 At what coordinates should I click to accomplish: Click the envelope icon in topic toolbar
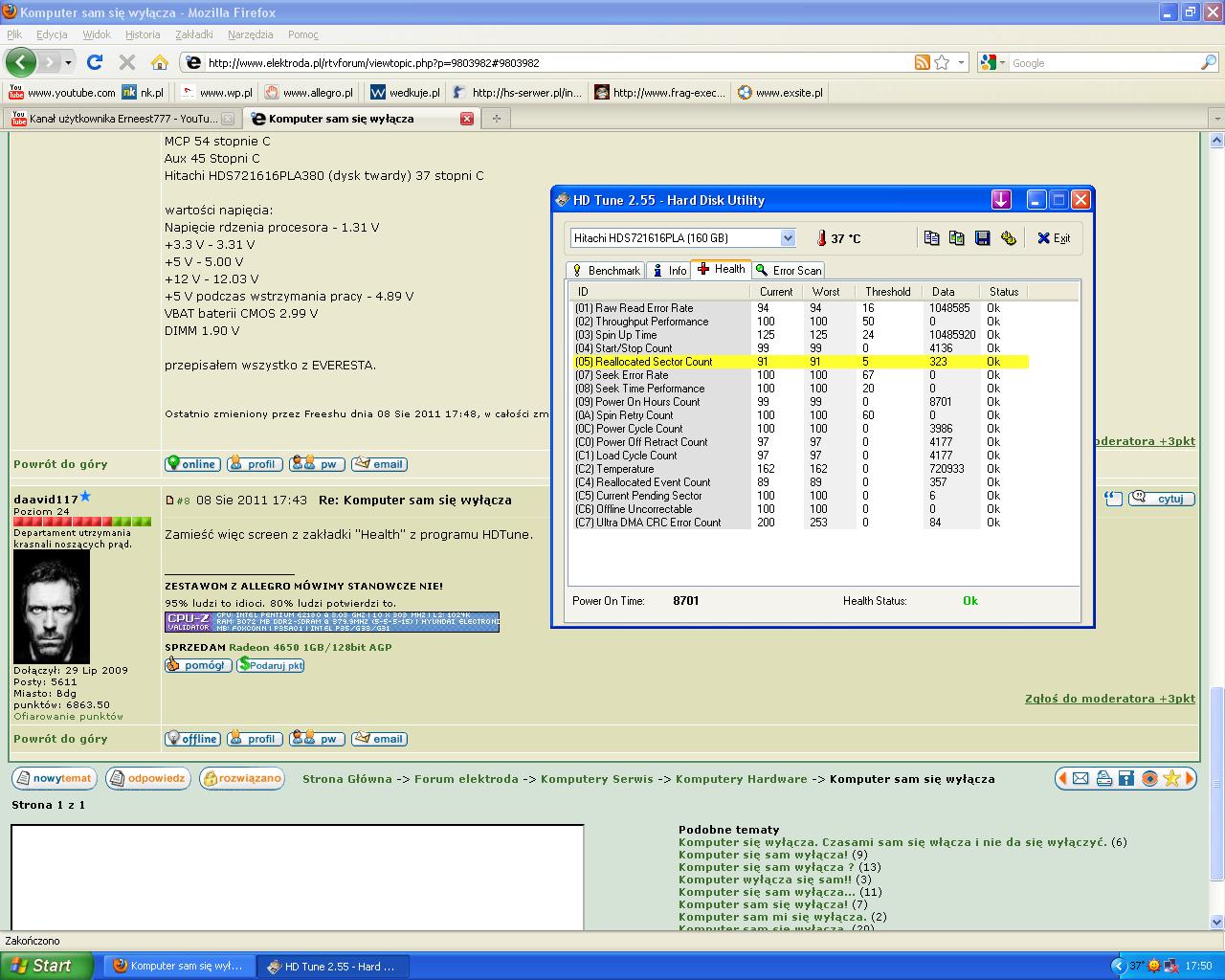point(1080,779)
